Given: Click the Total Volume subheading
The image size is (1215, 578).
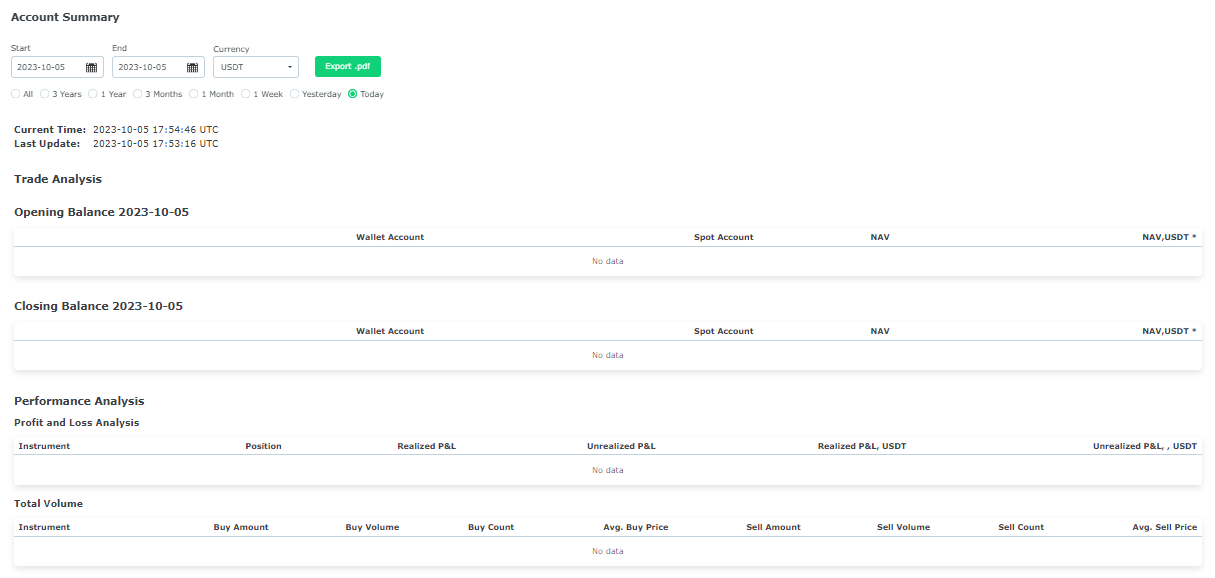Looking at the screenshot, I should click(48, 504).
